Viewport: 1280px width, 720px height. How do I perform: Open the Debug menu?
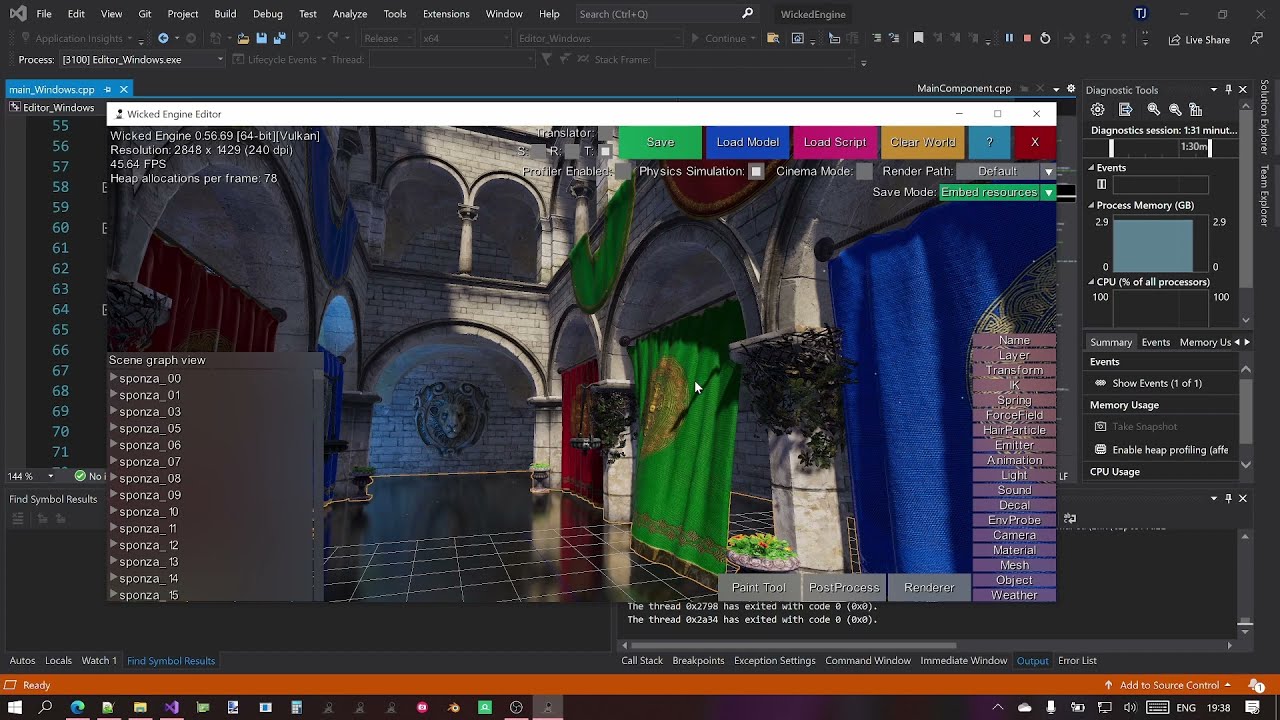tap(267, 14)
